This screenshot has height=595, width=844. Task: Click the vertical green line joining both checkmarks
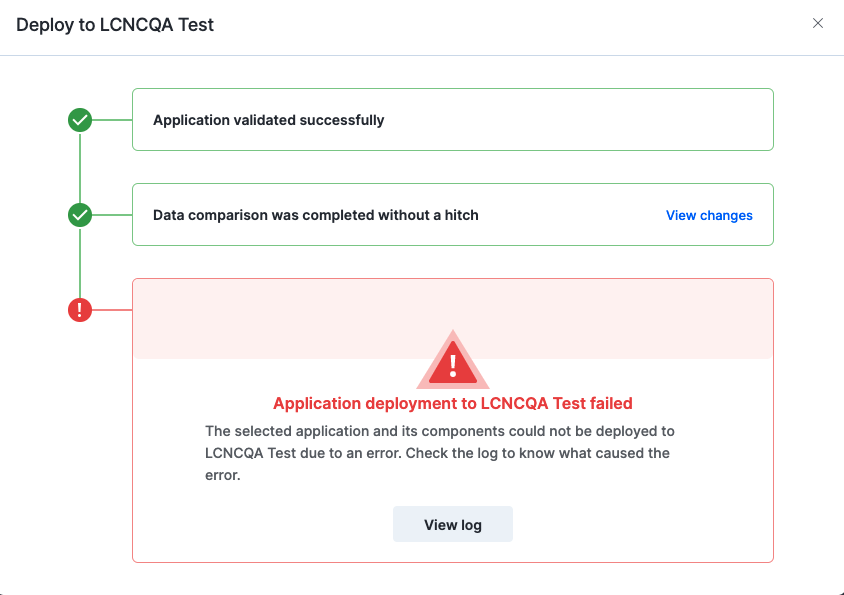click(x=80, y=167)
